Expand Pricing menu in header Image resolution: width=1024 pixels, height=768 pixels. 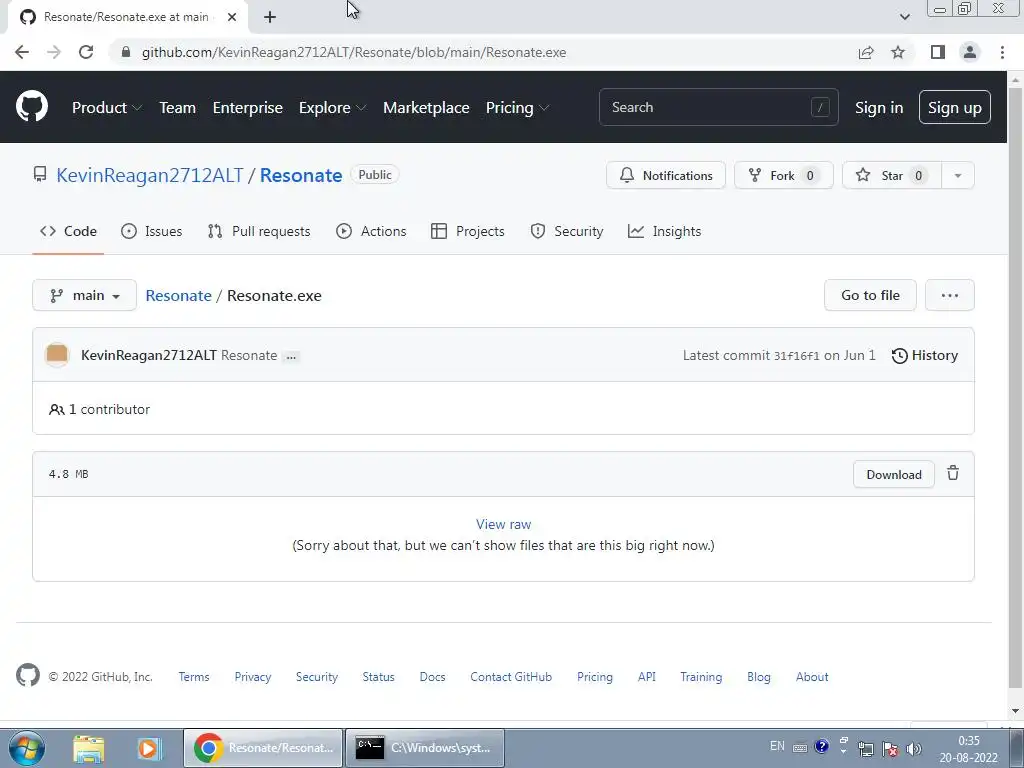(517, 107)
